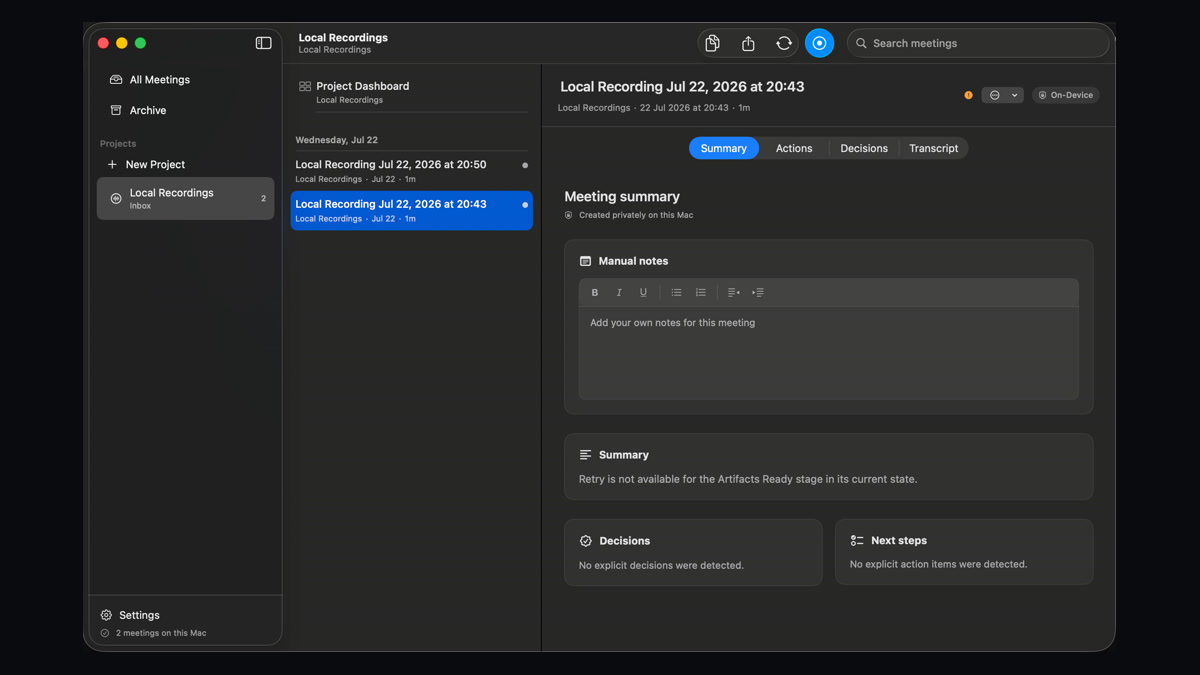Apply italic formatting in Manual notes

(x=619, y=292)
